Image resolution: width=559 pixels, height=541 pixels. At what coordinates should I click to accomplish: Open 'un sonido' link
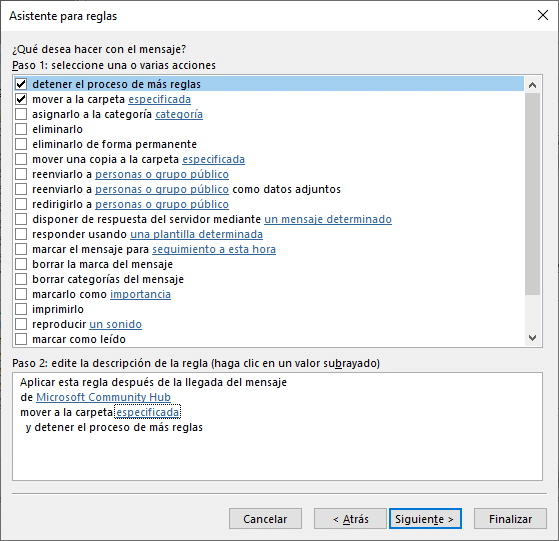116,324
